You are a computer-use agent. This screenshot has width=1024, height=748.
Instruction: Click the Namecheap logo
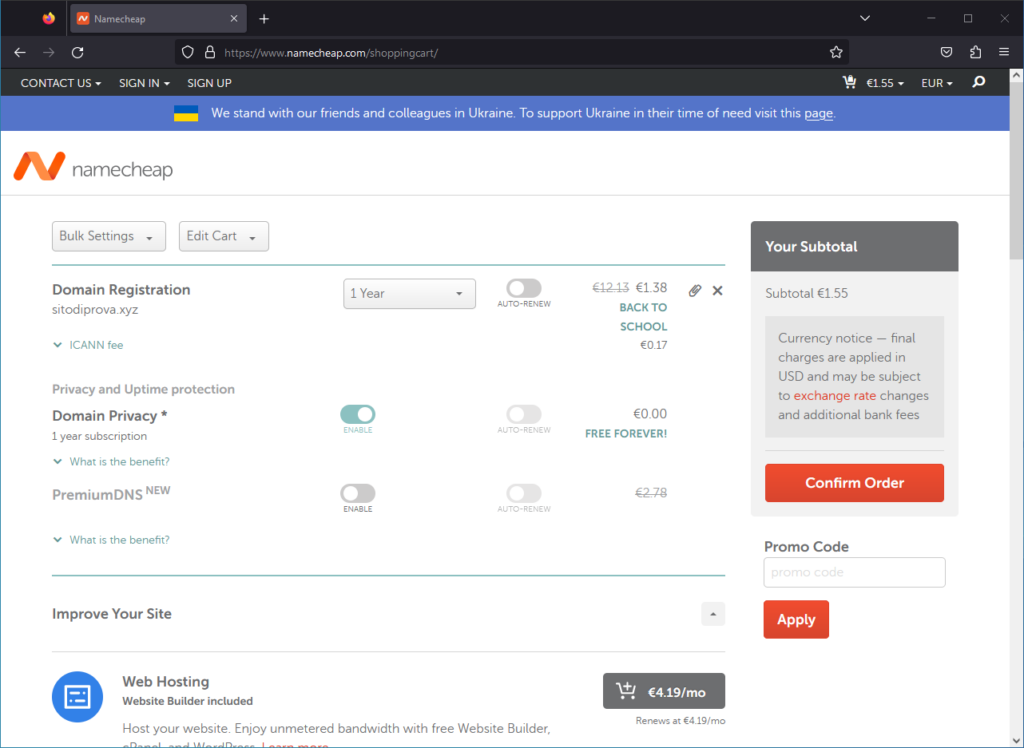click(93, 167)
